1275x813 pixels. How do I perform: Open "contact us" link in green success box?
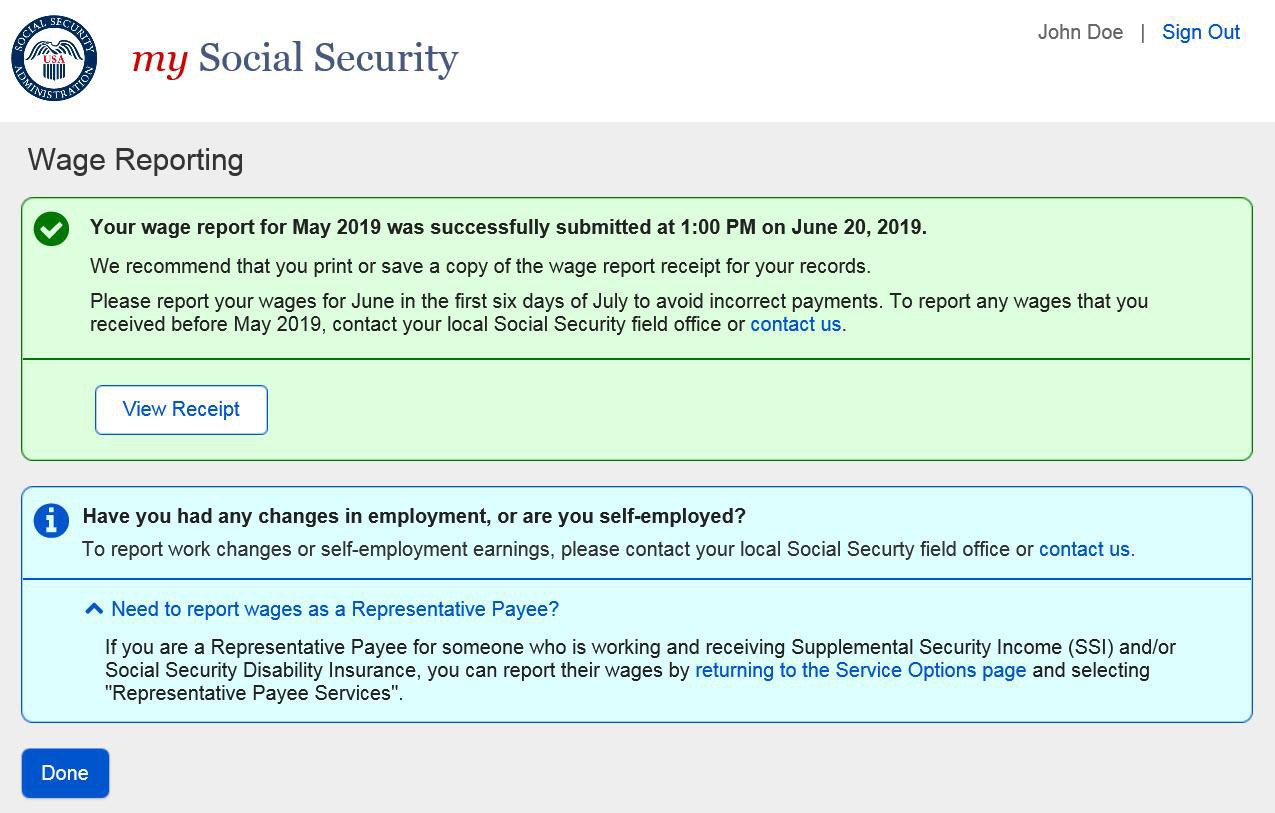point(795,324)
